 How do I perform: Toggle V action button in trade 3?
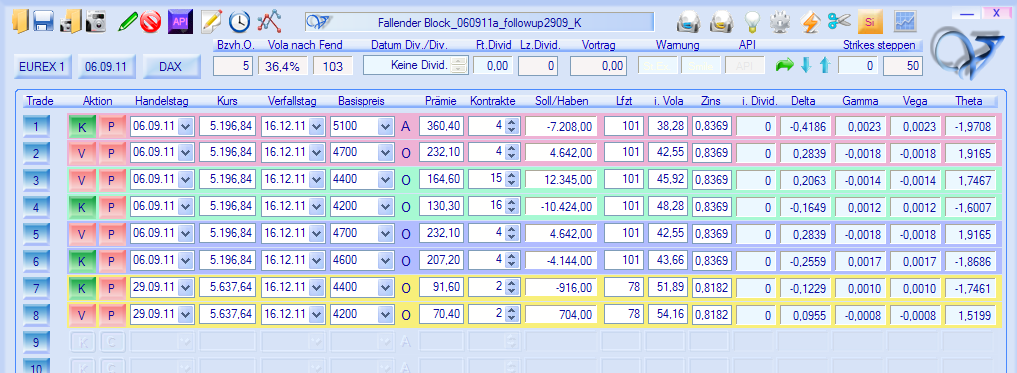[x=82, y=180]
